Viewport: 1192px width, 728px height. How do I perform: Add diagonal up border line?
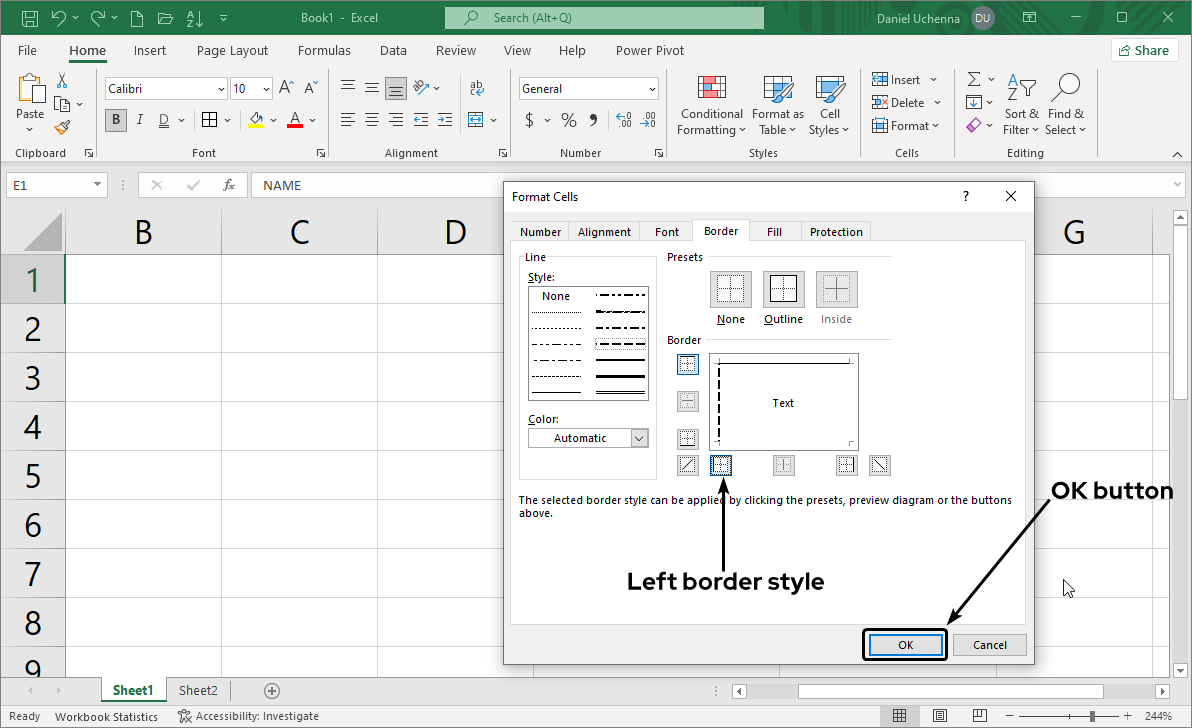[x=687, y=465]
